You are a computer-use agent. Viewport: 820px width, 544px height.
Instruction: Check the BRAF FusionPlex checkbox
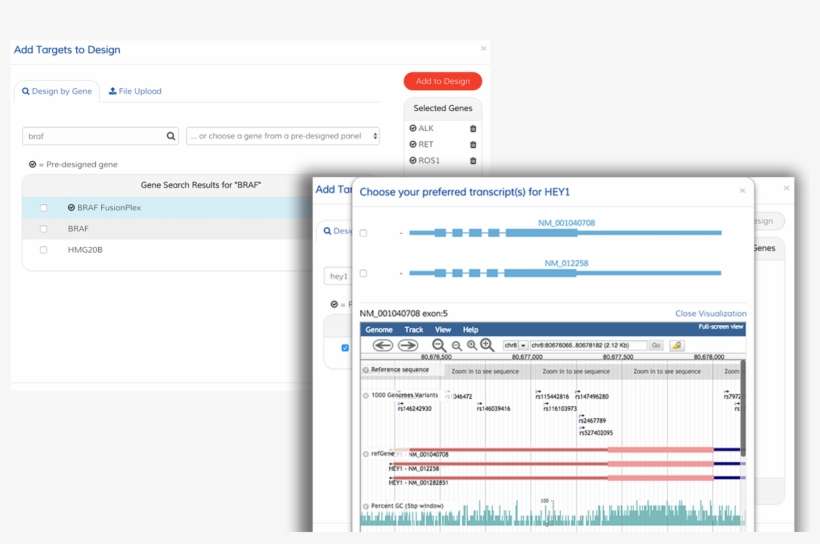[43, 208]
